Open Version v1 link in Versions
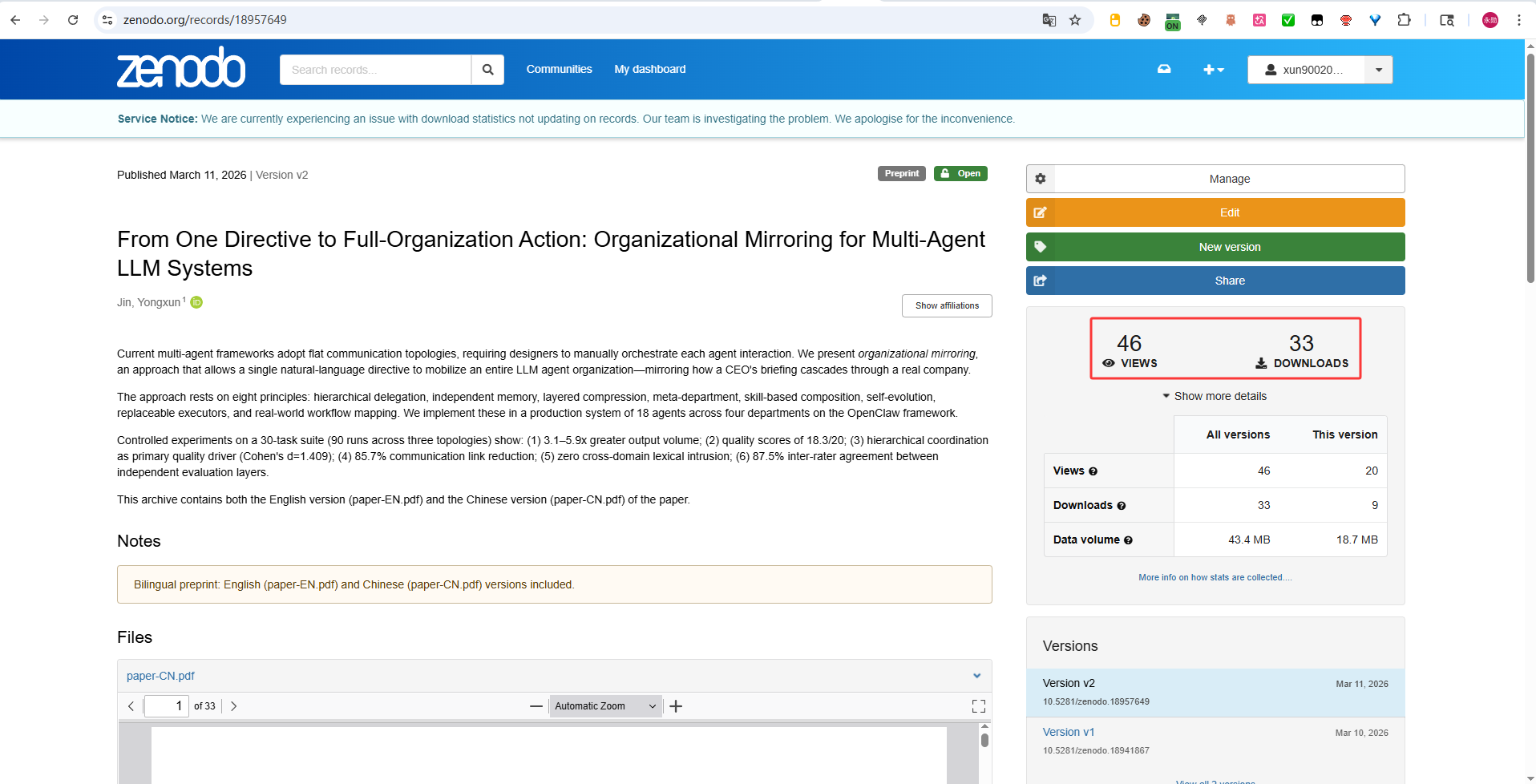Viewport: 1536px width, 784px height. point(1068,732)
